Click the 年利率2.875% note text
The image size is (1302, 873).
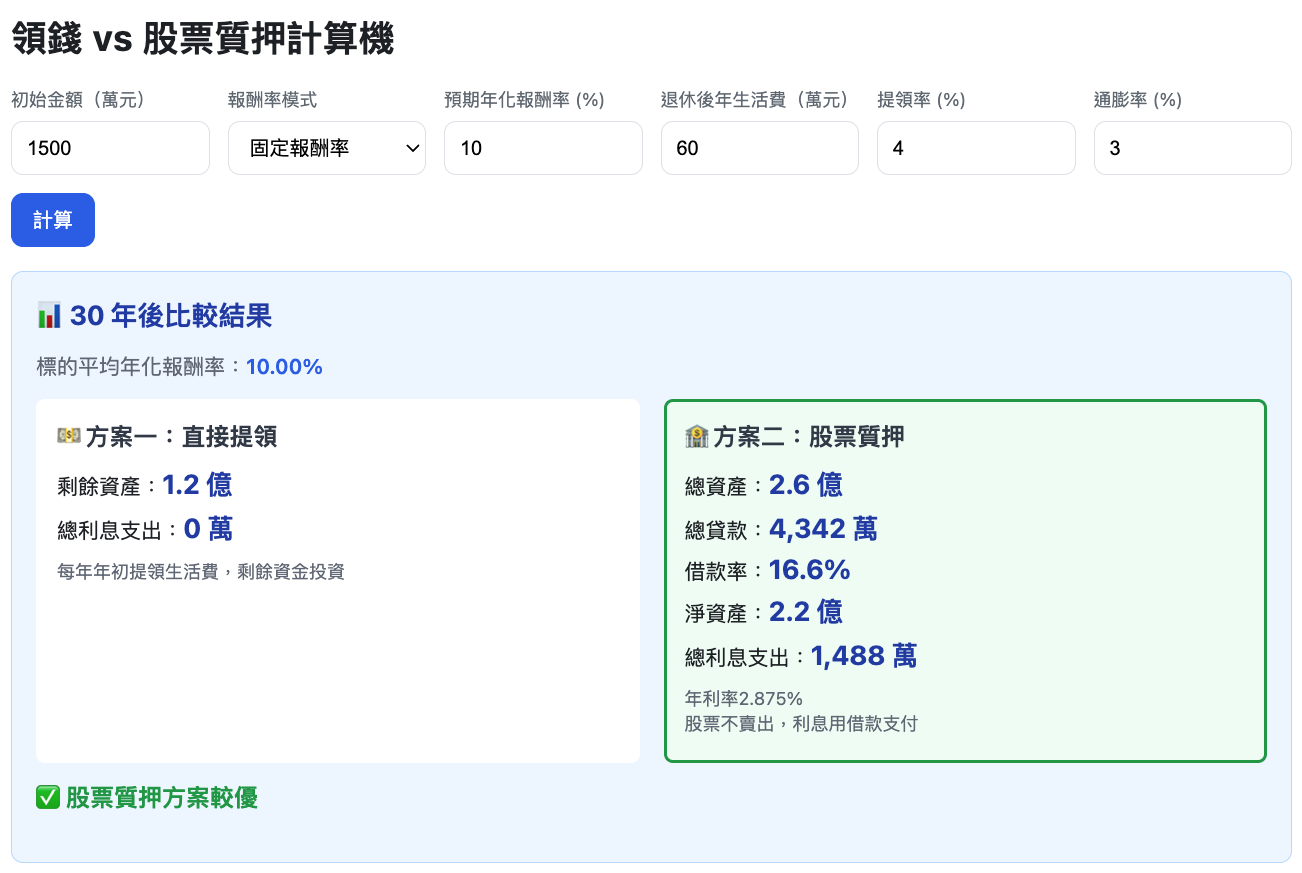[743, 698]
